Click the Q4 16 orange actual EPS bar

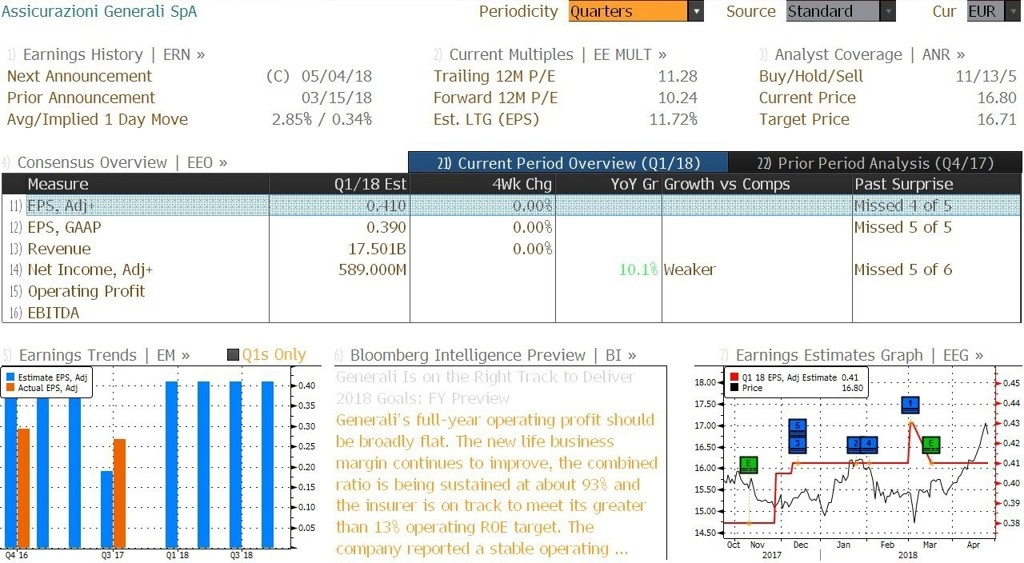[23, 488]
